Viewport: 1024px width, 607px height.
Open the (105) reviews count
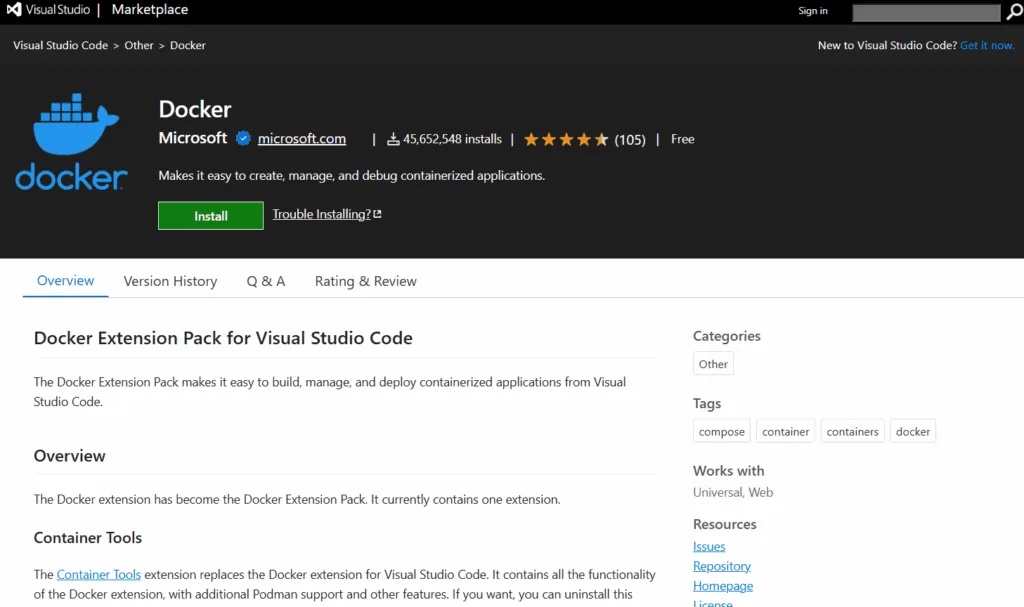(x=630, y=140)
